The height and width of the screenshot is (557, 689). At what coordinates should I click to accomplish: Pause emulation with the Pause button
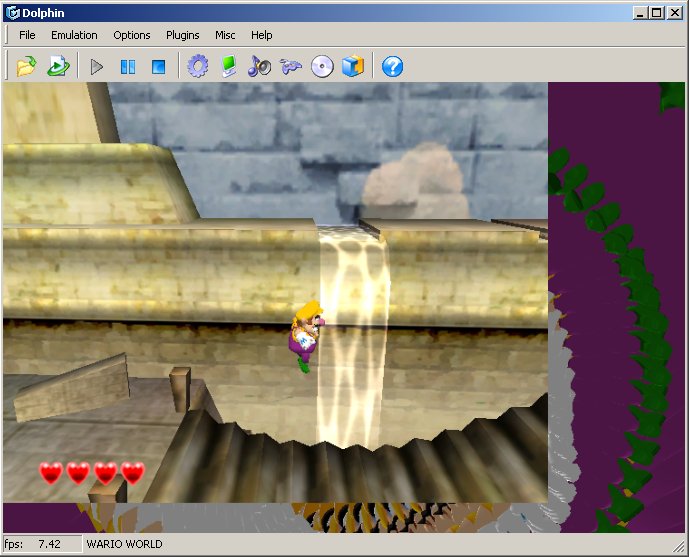128,67
